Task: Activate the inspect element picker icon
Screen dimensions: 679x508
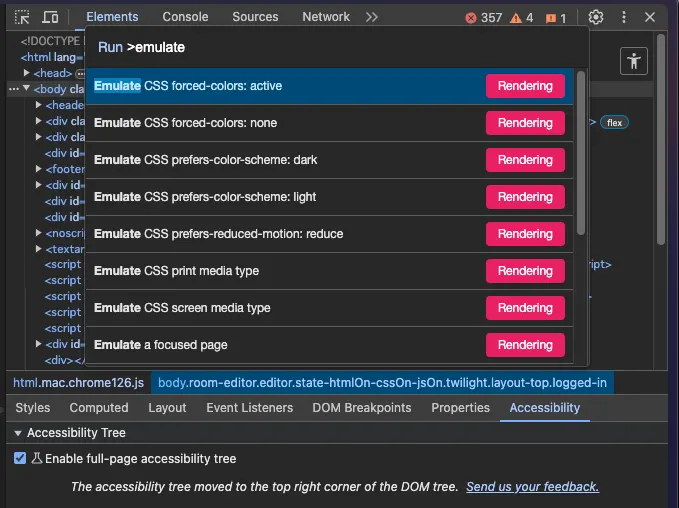Action: 22,17
